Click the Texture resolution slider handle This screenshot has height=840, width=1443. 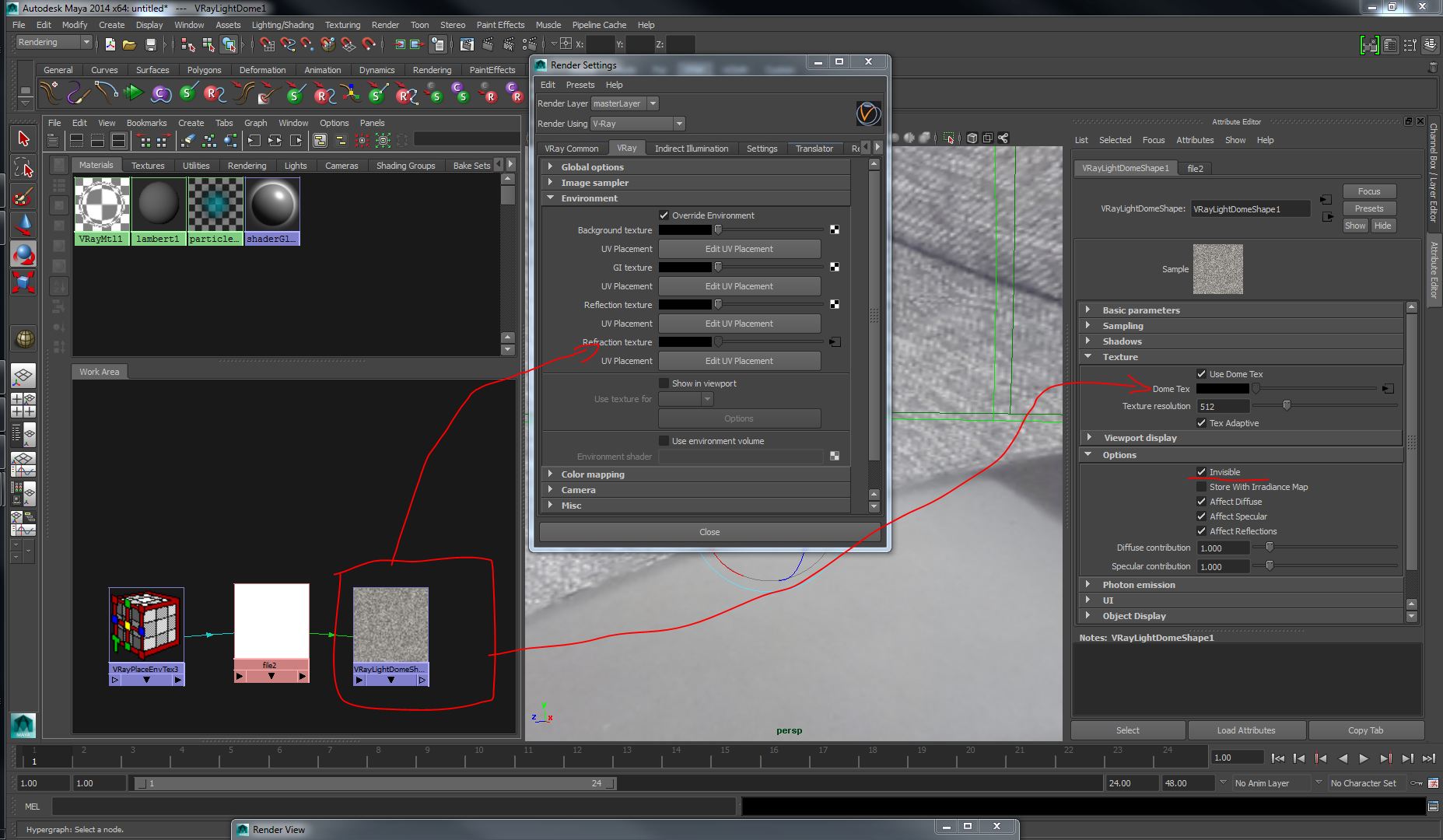pyautogui.click(x=1287, y=406)
